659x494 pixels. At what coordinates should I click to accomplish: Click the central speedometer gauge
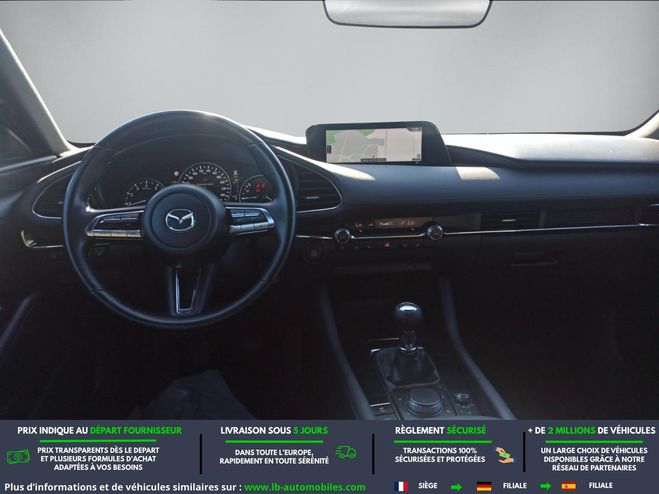[206, 182]
